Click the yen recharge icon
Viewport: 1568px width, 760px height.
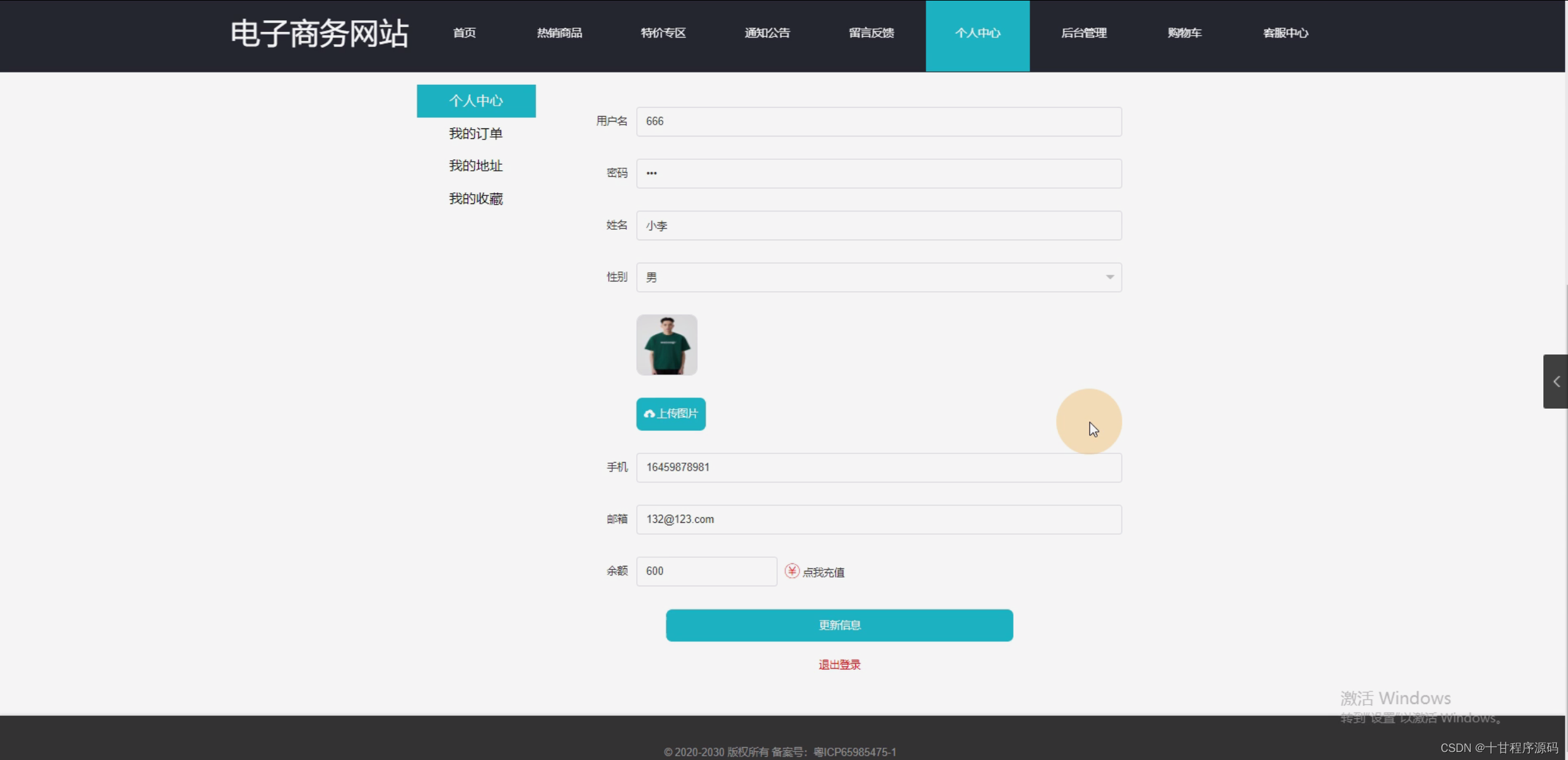coord(792,571)
